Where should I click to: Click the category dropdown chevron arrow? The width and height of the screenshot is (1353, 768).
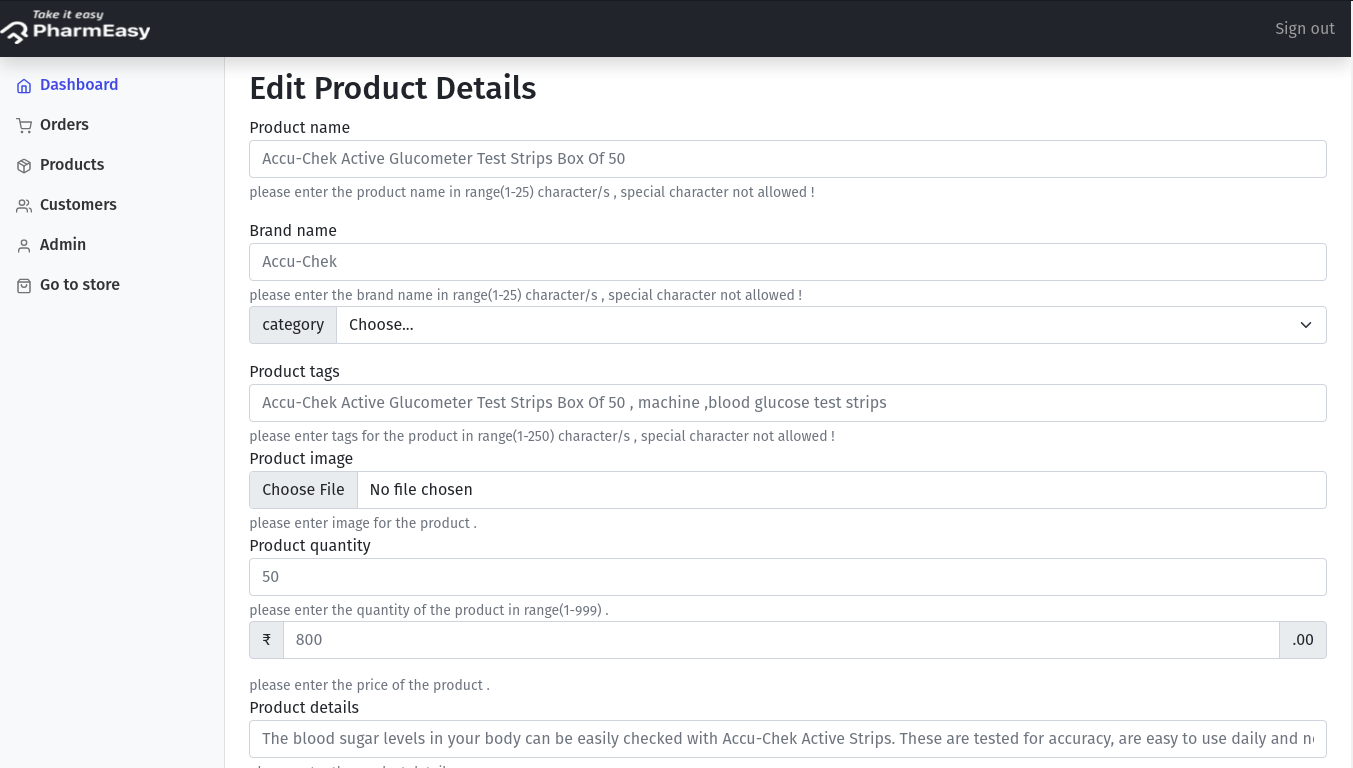tap(1305, 325)
